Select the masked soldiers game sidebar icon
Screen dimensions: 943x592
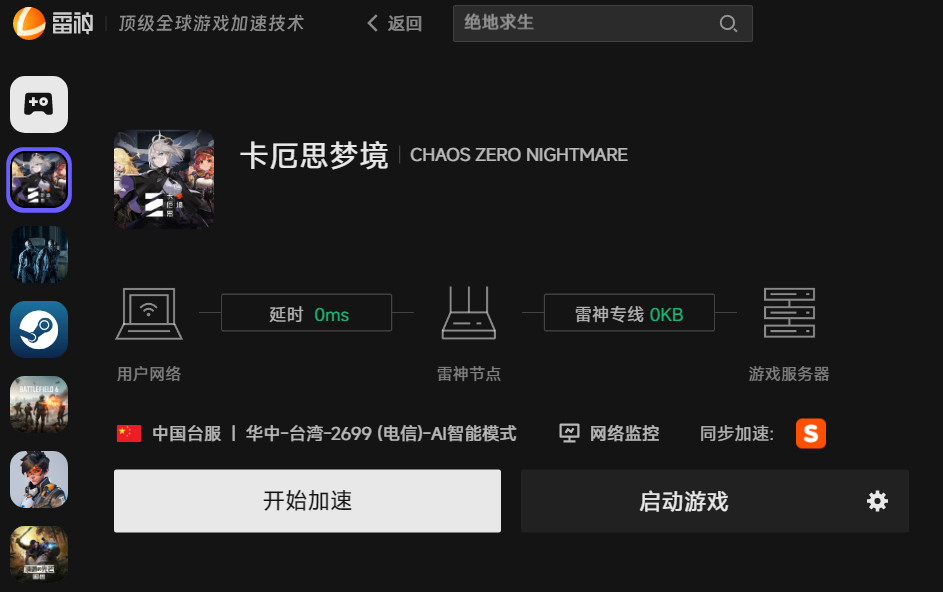click(x=39, y=254)
